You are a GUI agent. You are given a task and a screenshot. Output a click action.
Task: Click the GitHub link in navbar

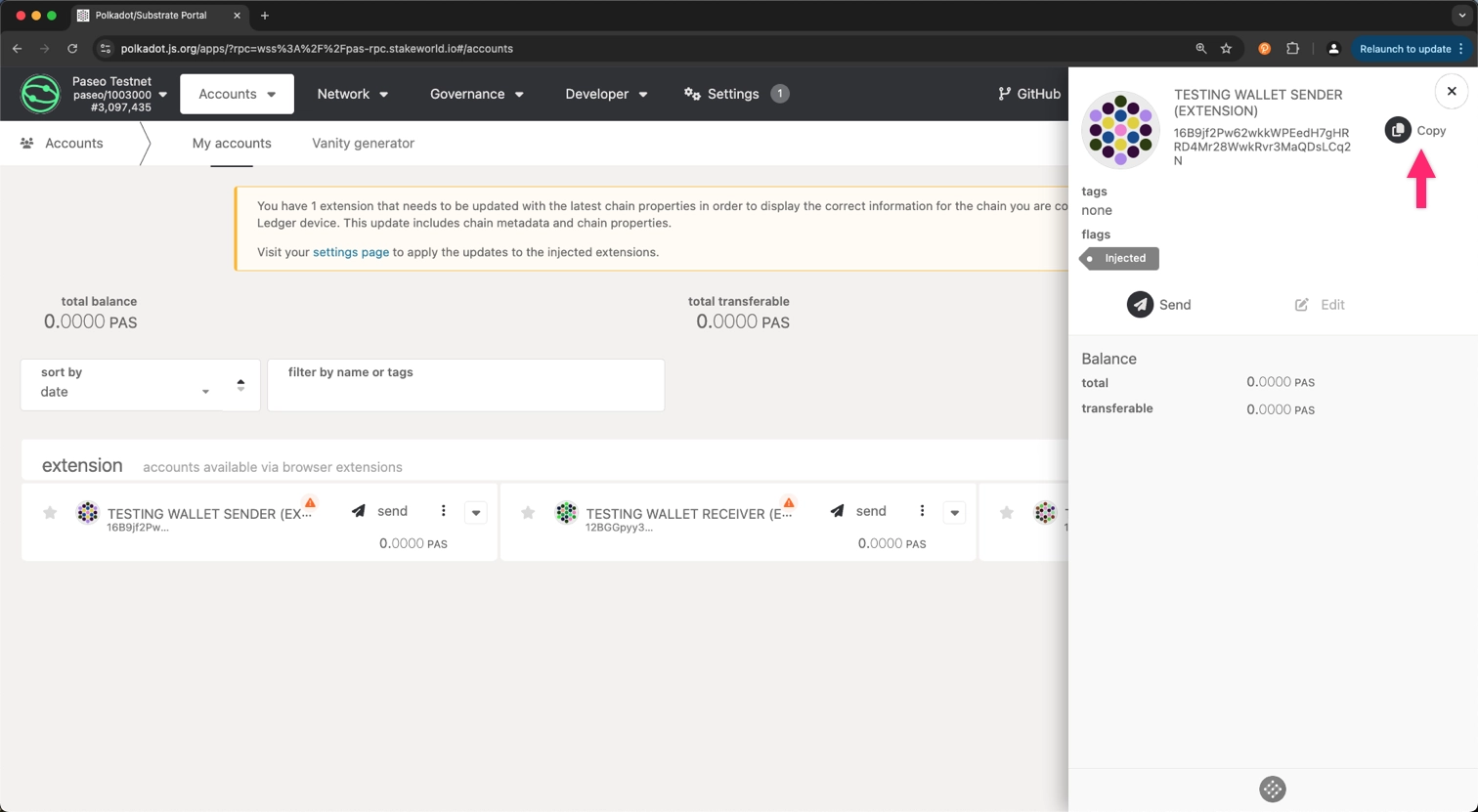point(1028,94)
